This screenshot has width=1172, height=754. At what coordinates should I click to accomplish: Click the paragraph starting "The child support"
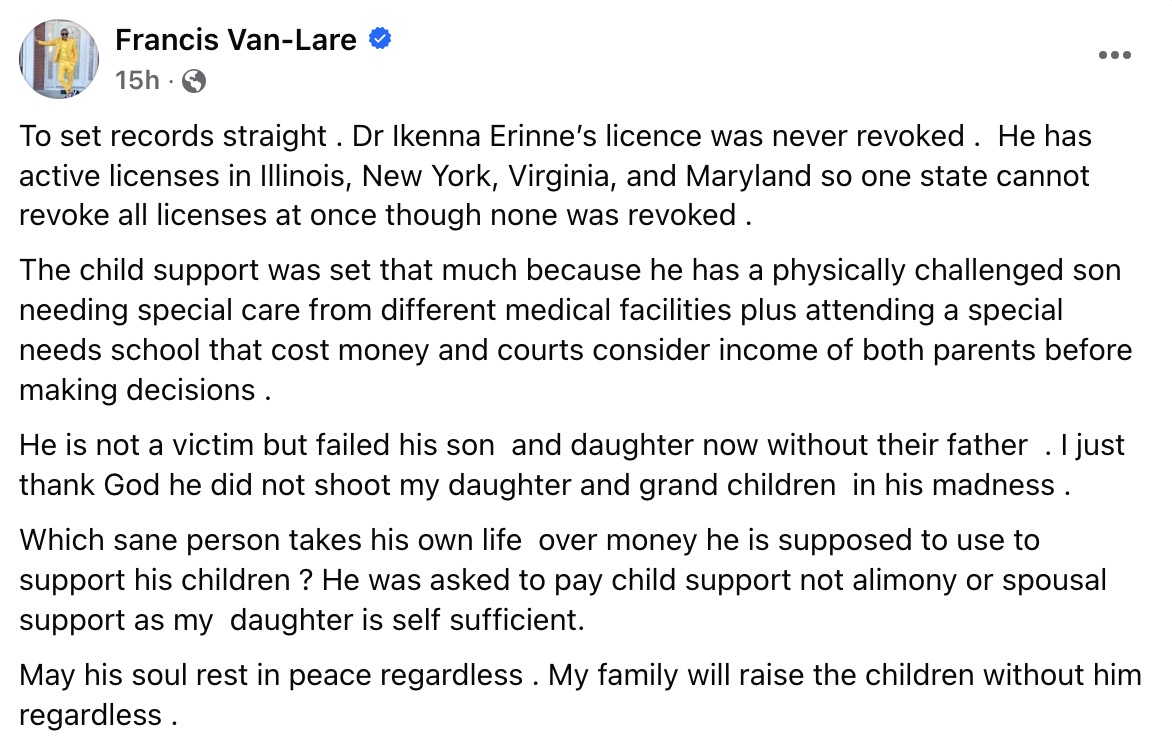(x=575, y=330)
